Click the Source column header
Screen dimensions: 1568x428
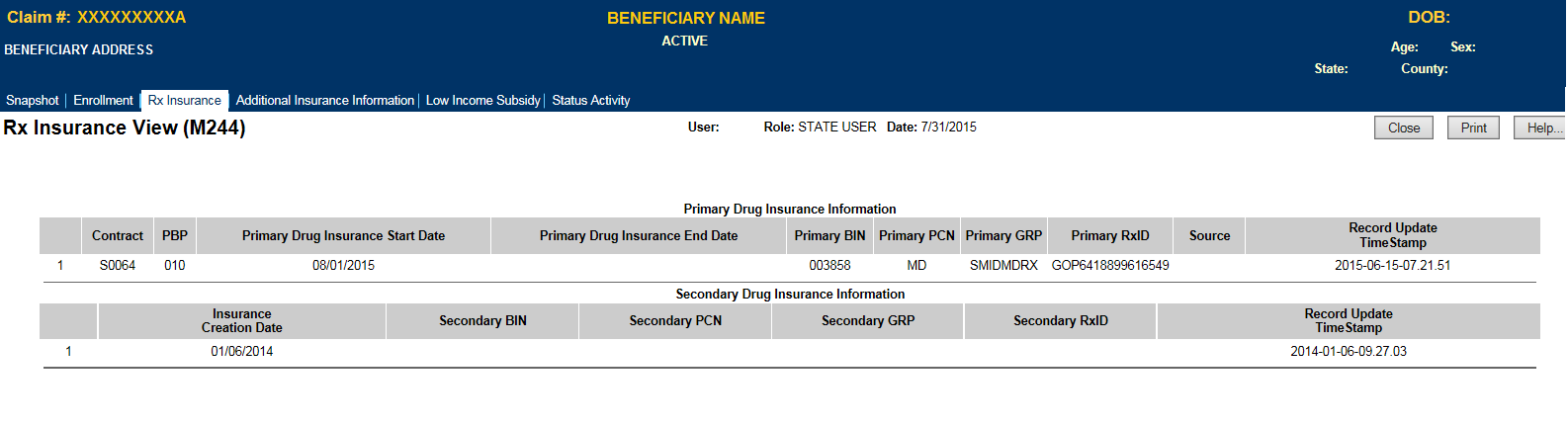pyautogui.click(x=1209, y=235)
